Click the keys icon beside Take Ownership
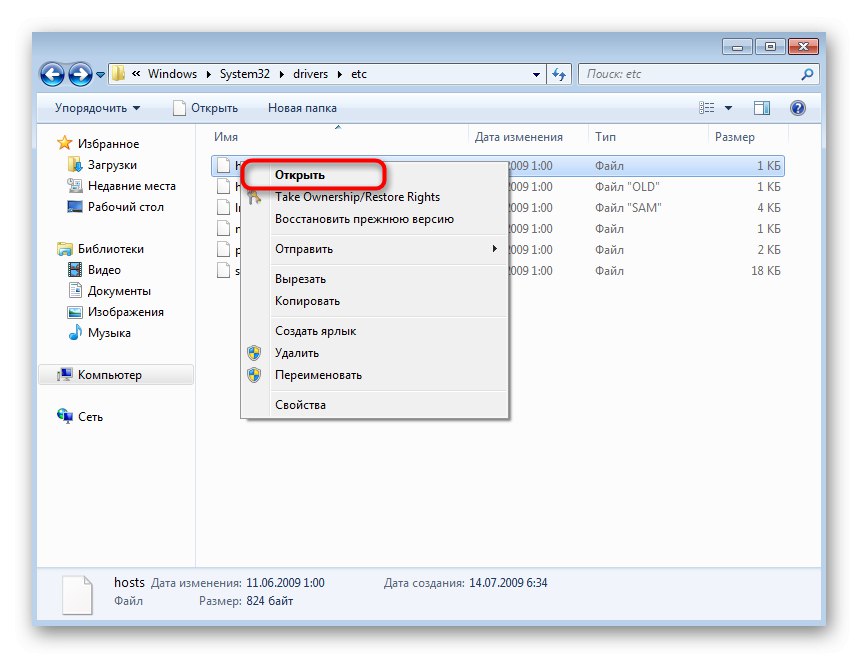 pos(254,197)
